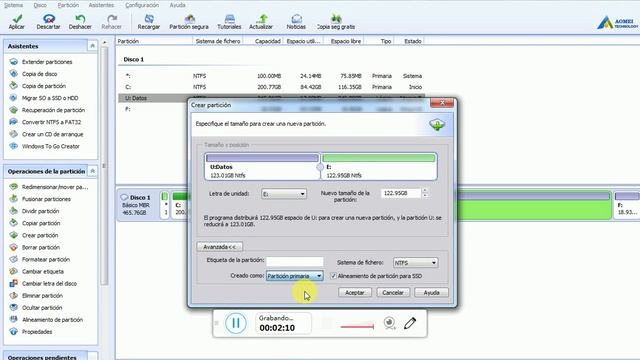The height and width of the screenshot is (360, 640).
Task: Select Cambiar letra del disco
Action: (49, 284)
